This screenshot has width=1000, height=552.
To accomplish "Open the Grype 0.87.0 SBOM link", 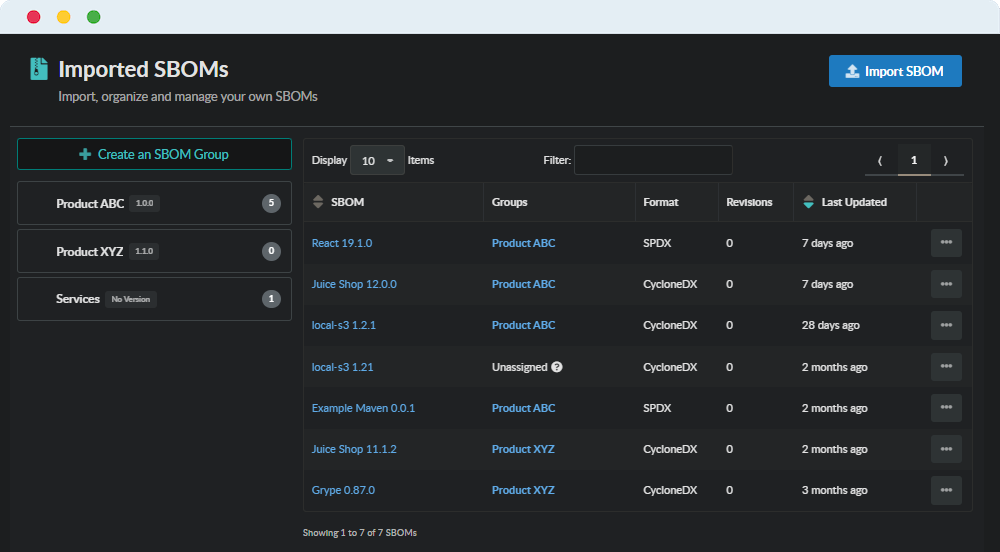I will point(343,490).
